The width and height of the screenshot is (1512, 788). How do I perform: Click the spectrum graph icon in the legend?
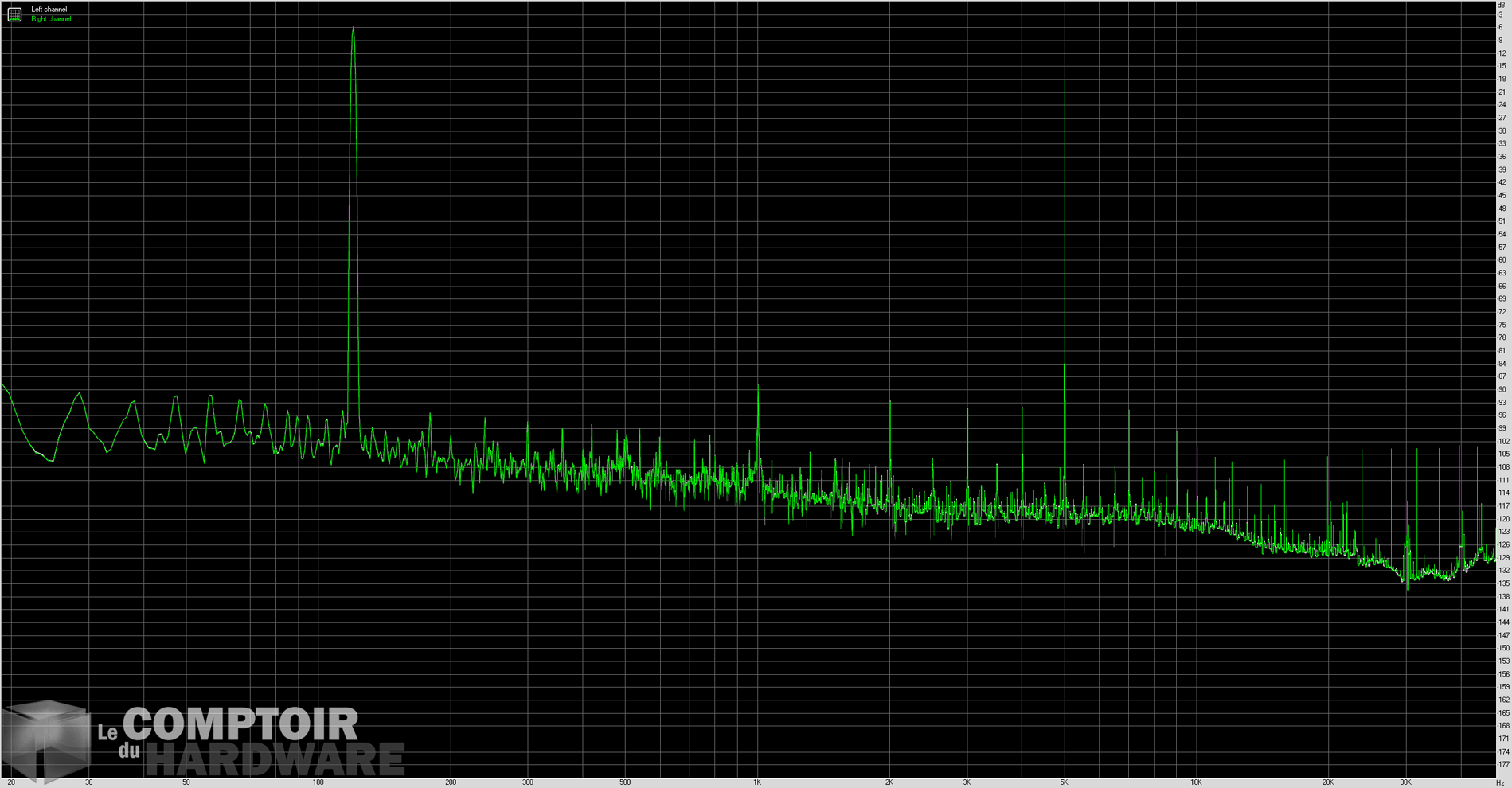14,14
